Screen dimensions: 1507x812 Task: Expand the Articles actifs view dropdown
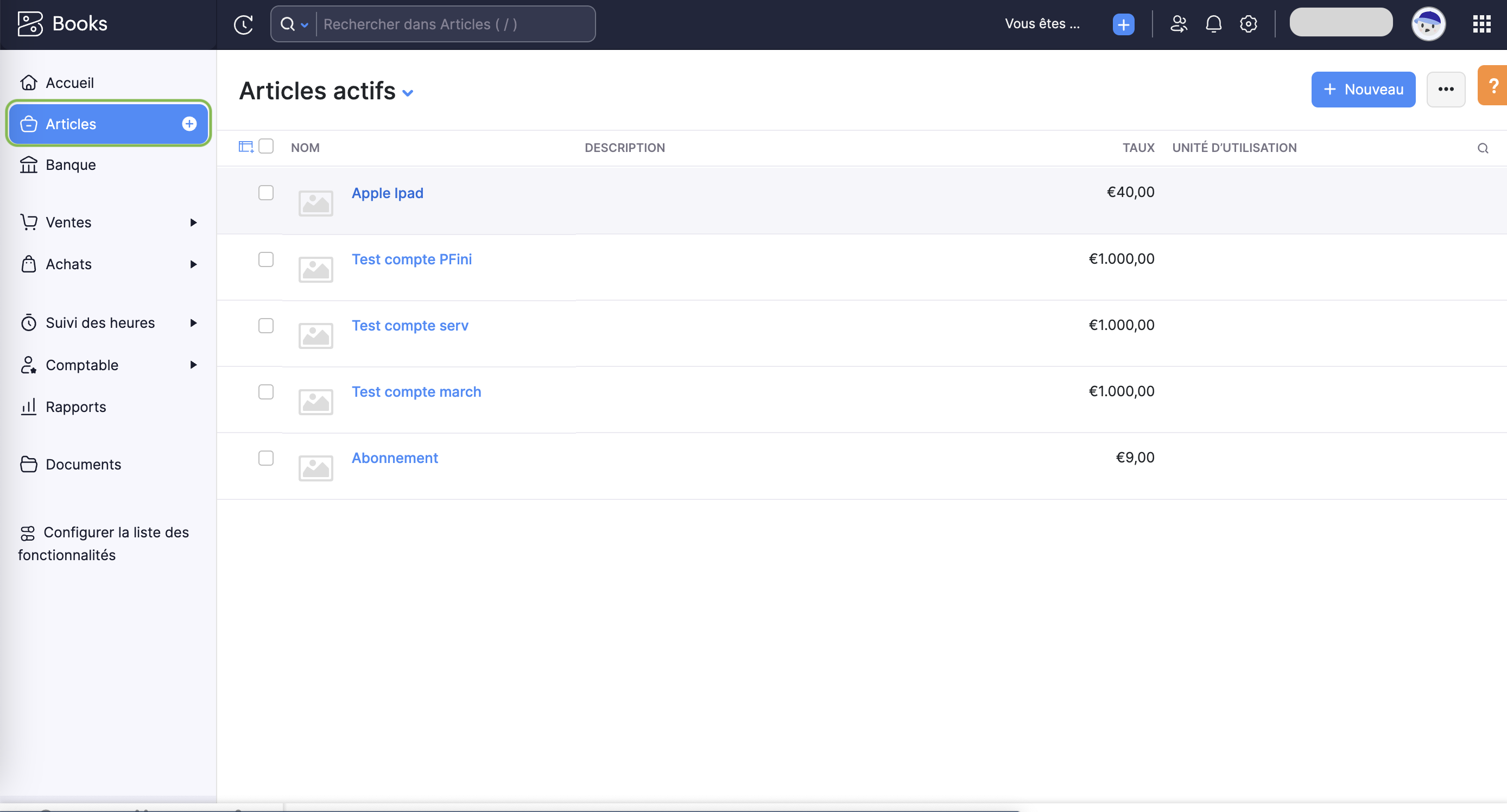408,93
